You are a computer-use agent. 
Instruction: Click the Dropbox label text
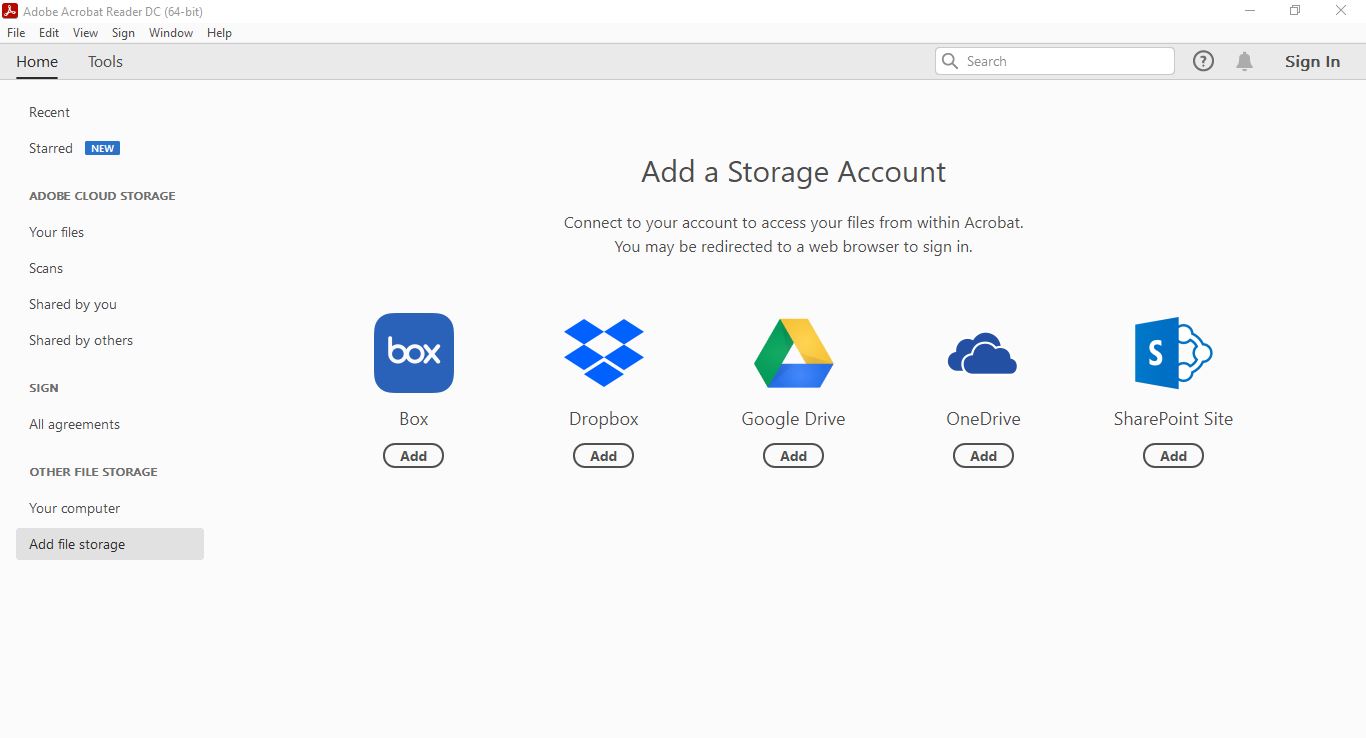(604, 419)
